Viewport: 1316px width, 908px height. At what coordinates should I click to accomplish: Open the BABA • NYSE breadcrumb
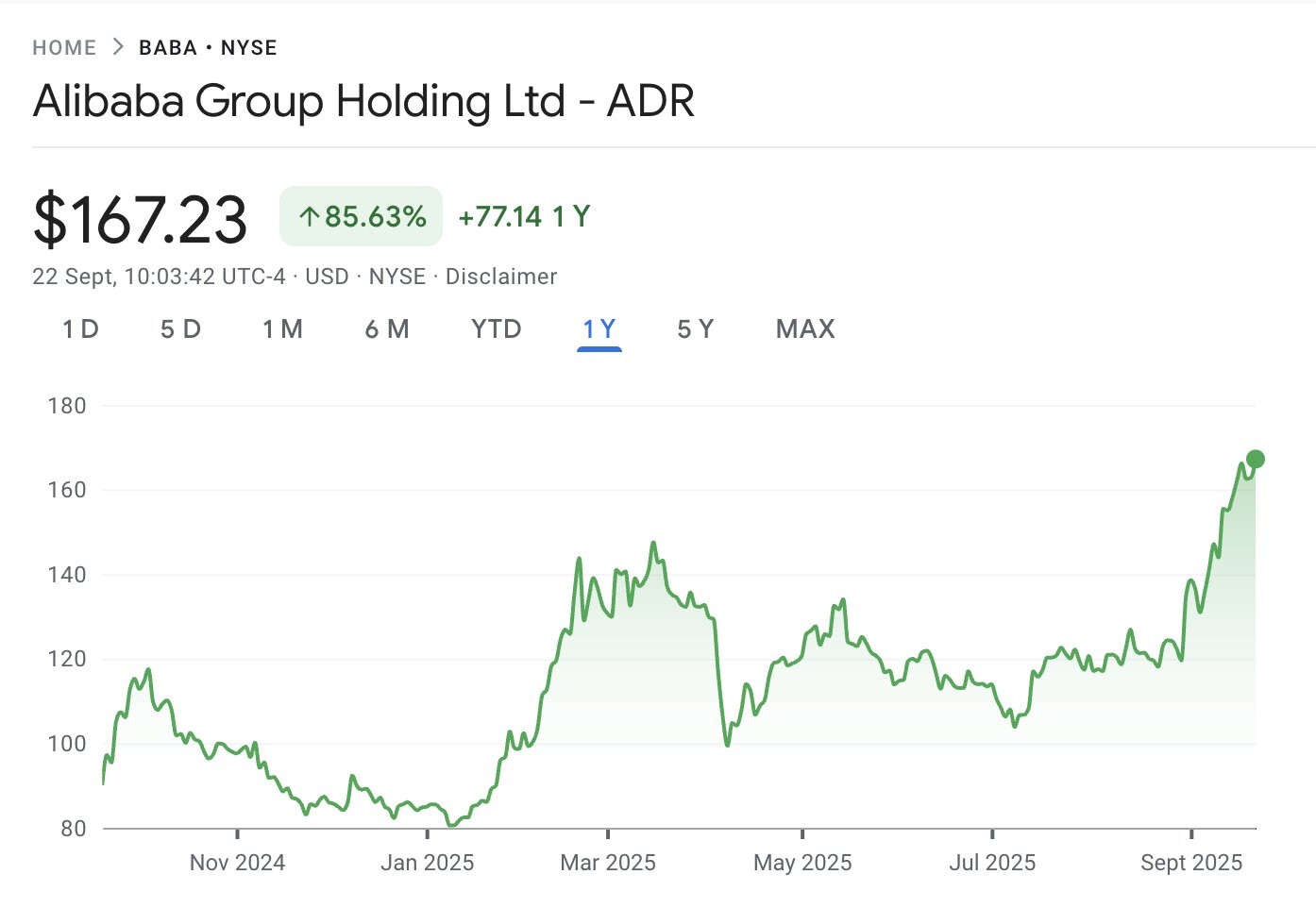tap(208, 48)
